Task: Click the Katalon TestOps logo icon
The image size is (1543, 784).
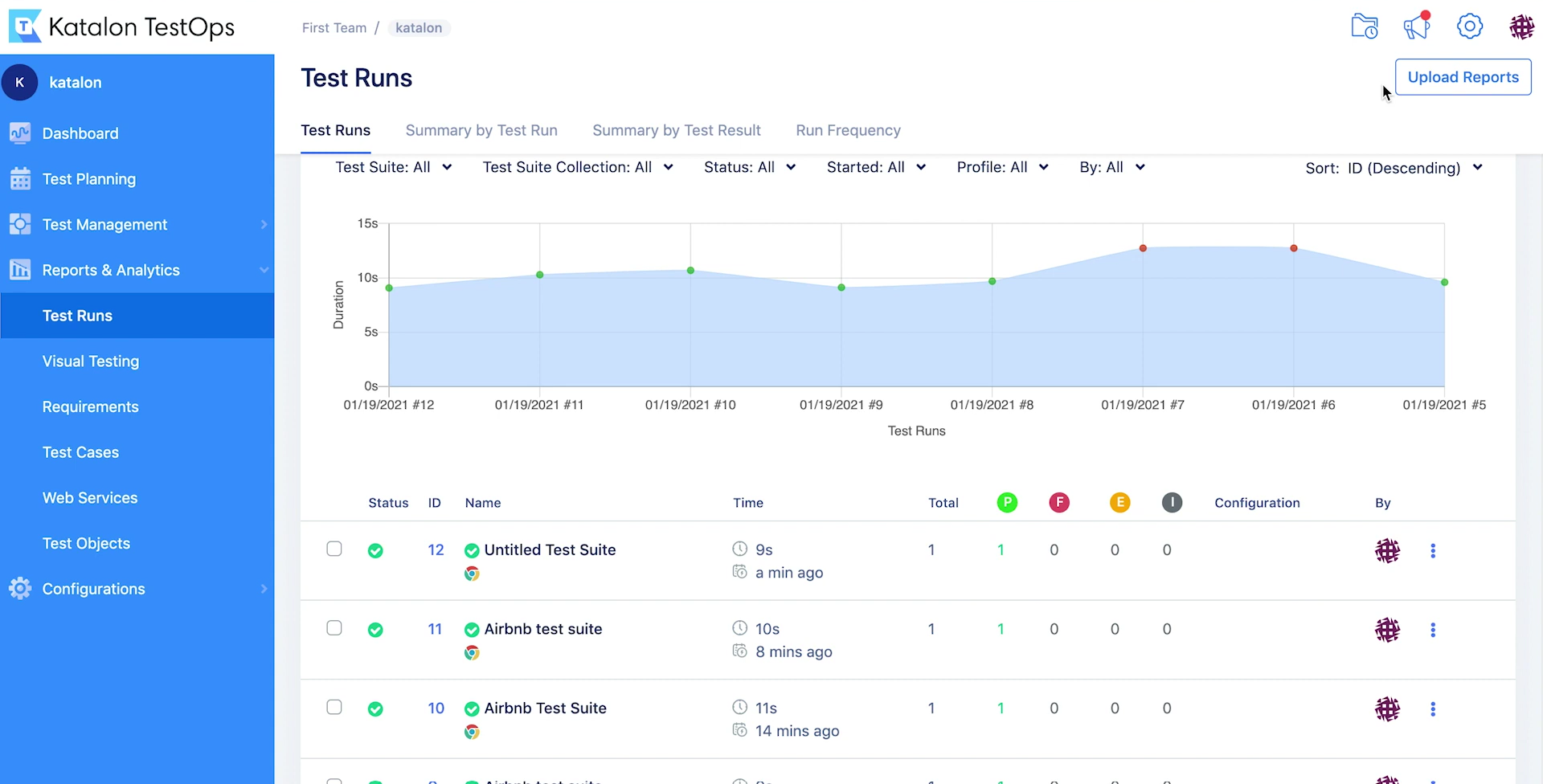Action: coord(25,27)
